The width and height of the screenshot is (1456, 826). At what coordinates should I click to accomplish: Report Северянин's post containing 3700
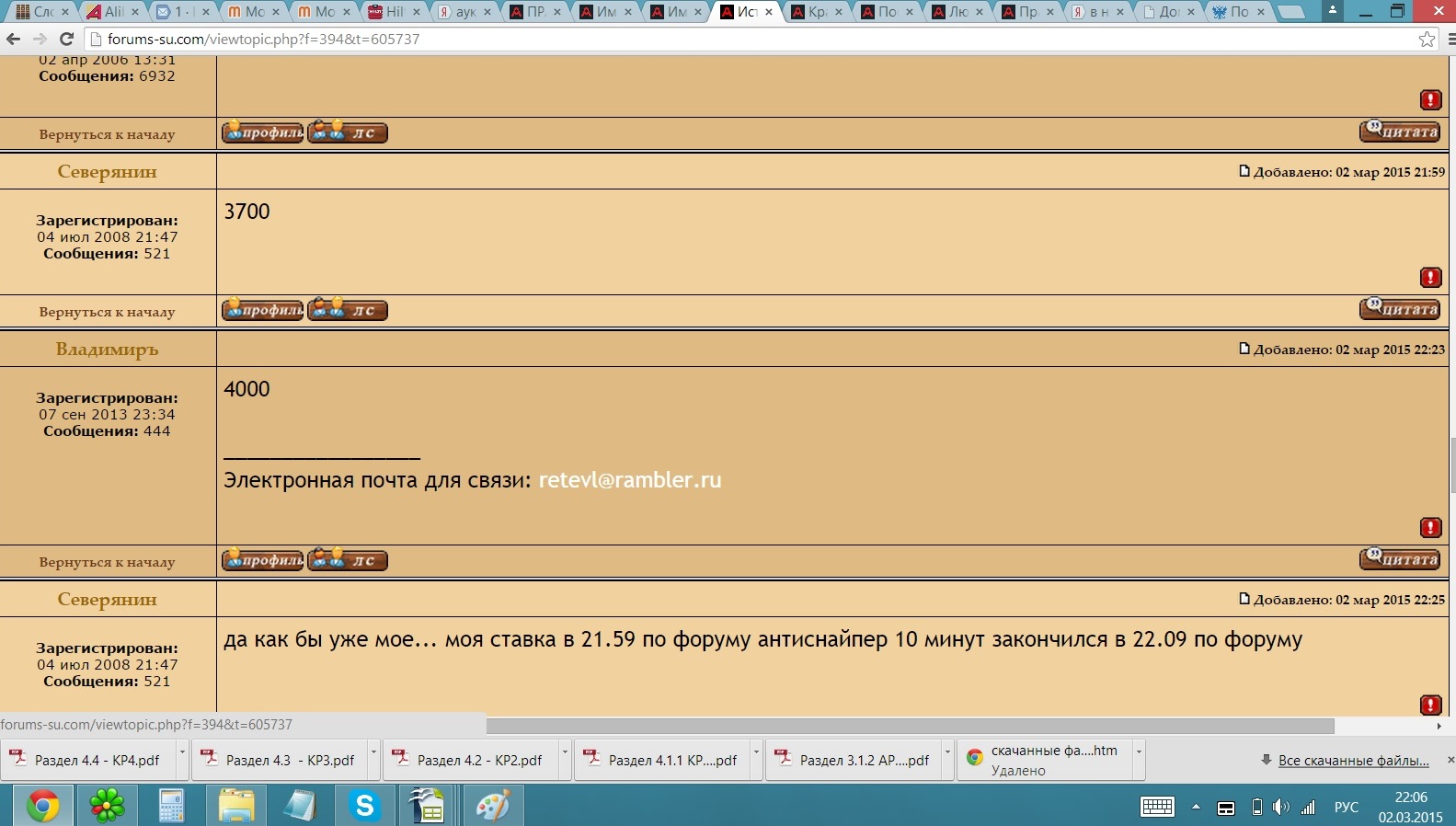1430,277
